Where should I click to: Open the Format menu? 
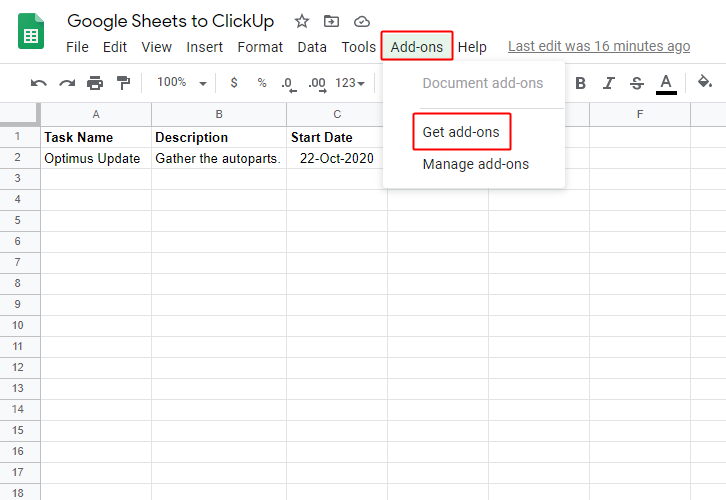pyautogui.click(x=260, y=47)
